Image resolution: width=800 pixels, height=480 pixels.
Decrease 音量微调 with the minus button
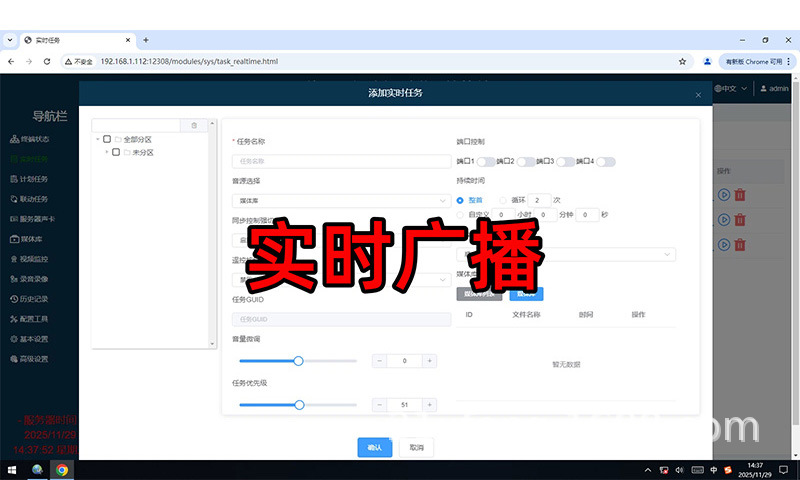tap(379, 361)
